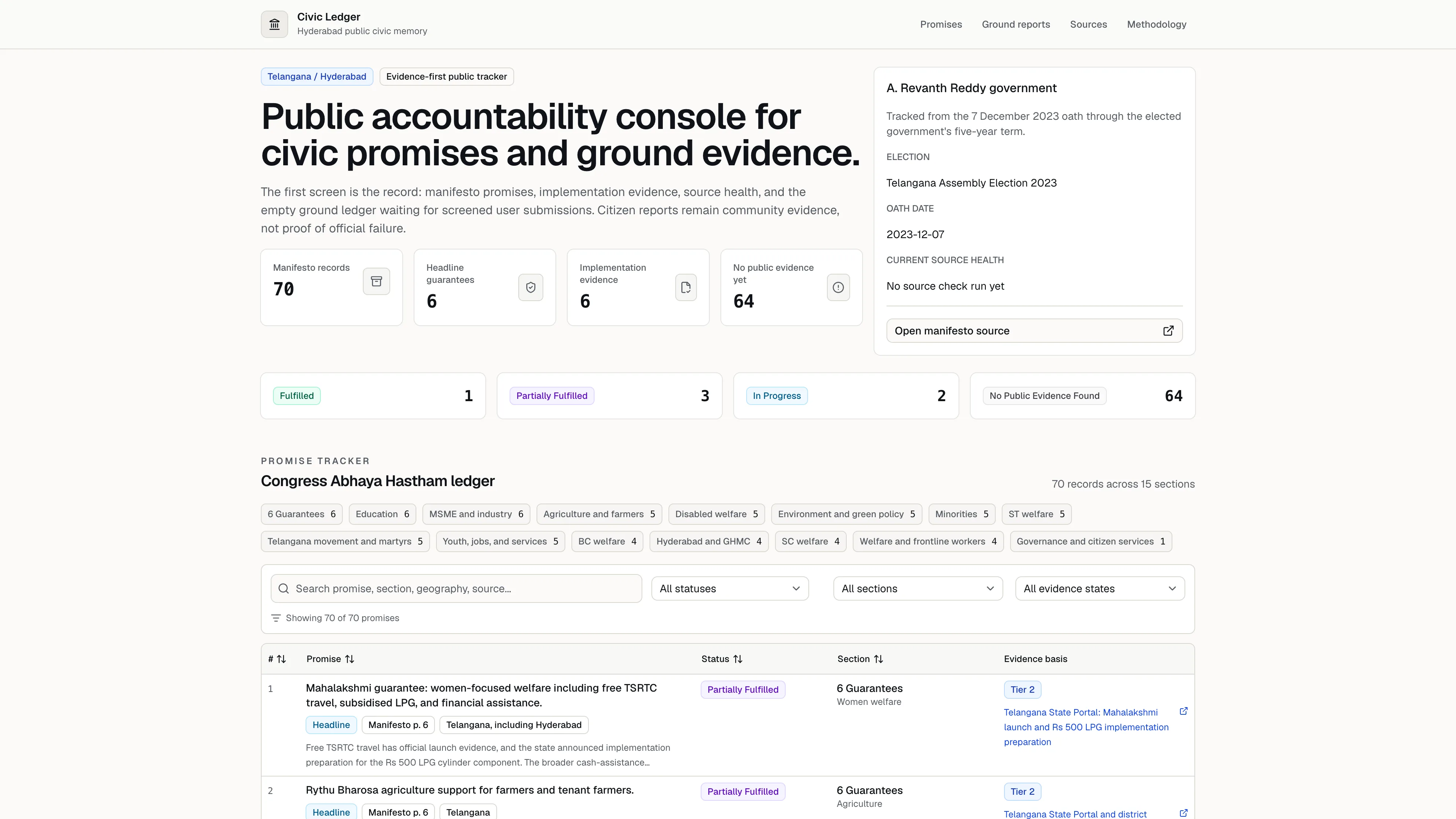The image size is (1456, 819).
Task: Click the Partially Fulfilled summary card
Action: 609,395
